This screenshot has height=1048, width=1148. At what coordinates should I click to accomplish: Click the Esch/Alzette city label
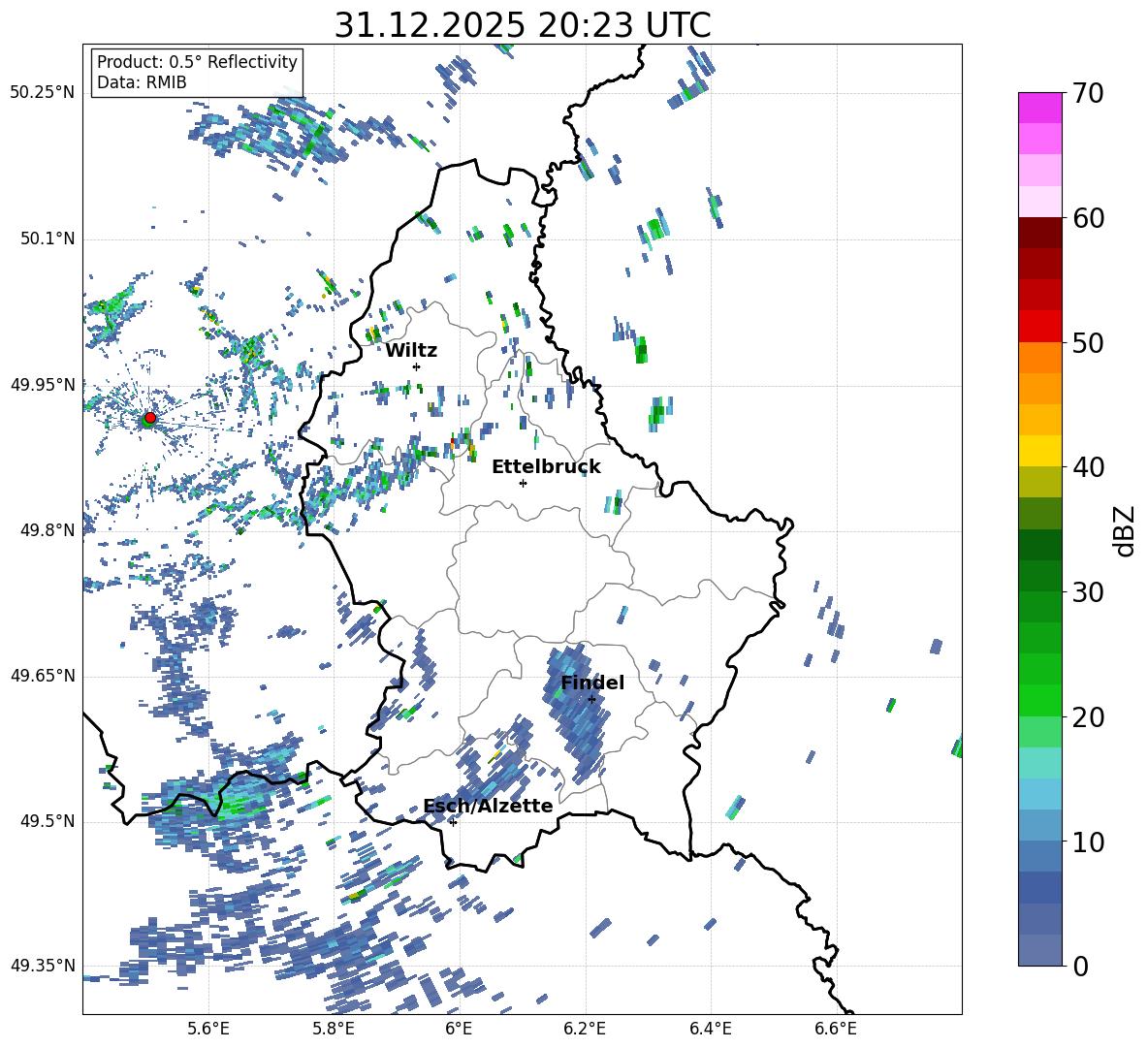[488, 807]
